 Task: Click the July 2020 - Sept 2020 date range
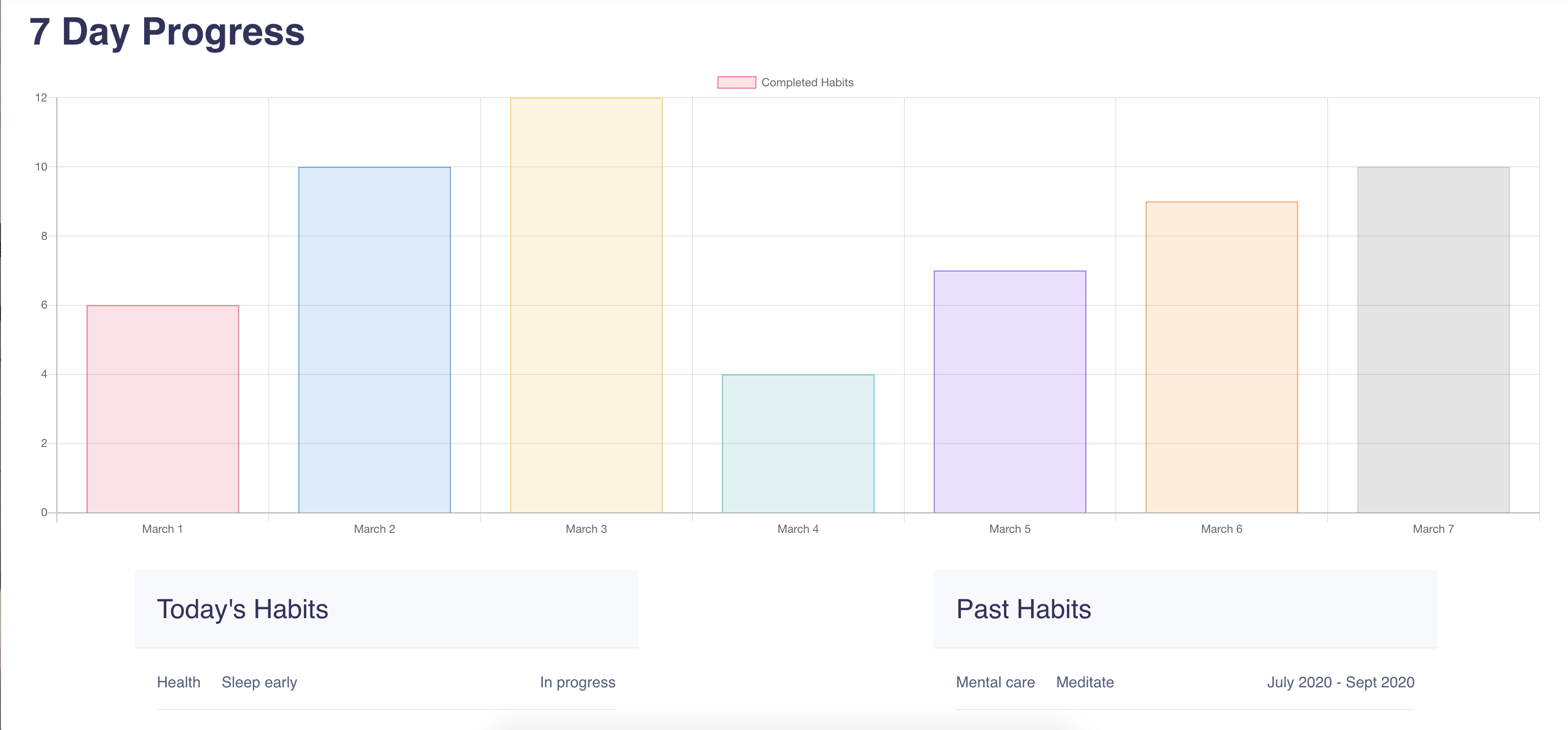click(x=1340, y=682)
